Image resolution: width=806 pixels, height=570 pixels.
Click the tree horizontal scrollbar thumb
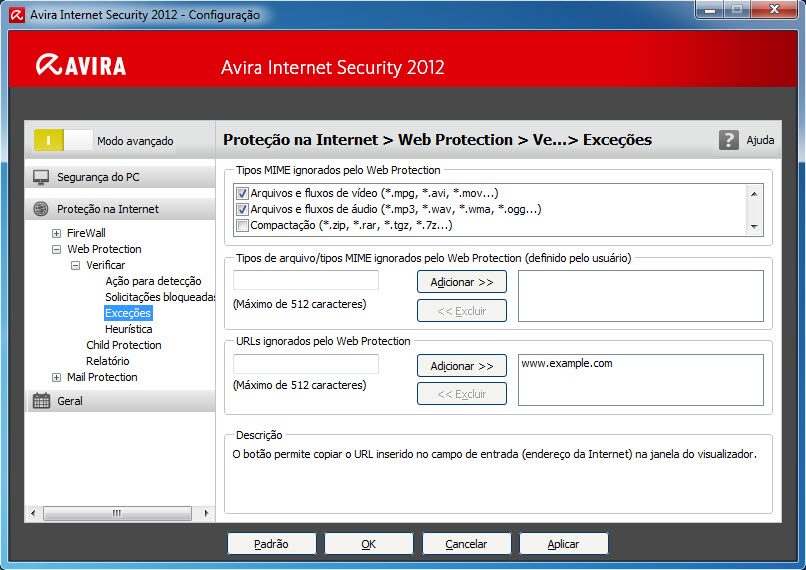point(117,513)
